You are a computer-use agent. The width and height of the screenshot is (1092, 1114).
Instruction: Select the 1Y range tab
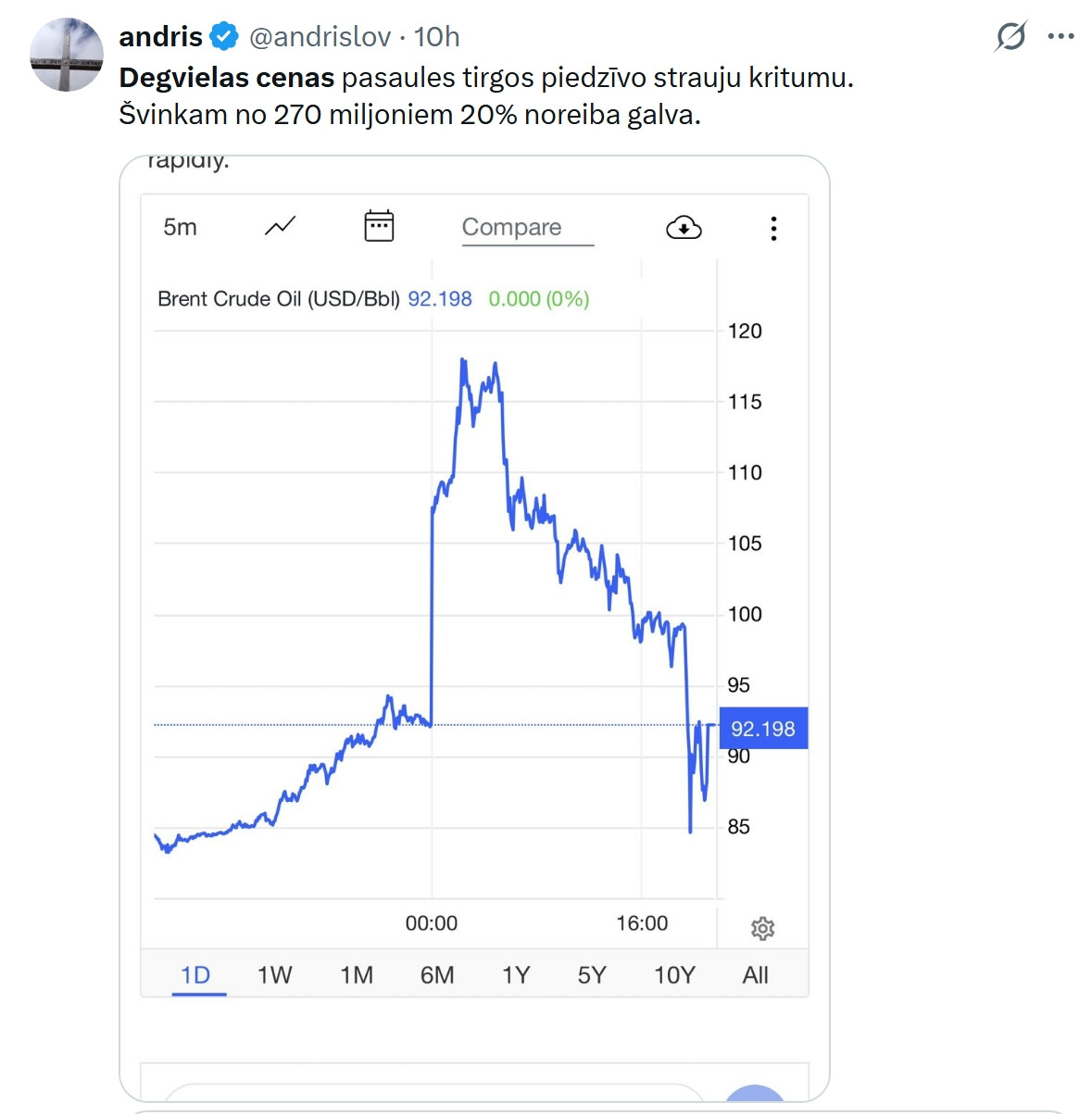tap(516, 975)
